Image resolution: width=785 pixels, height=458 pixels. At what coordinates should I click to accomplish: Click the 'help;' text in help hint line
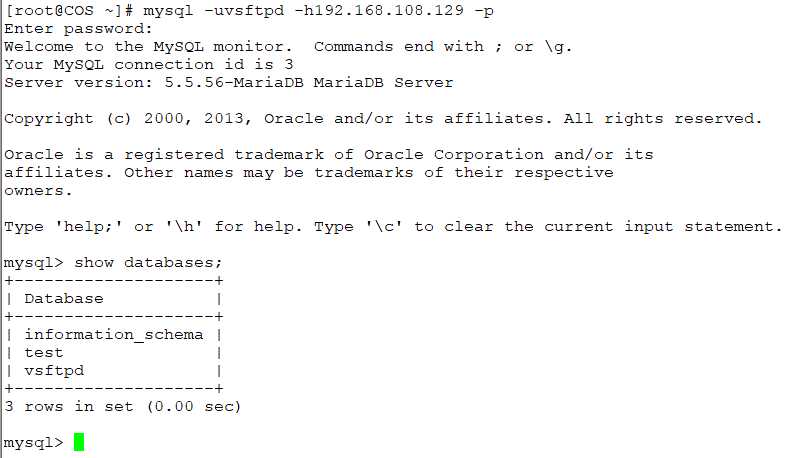point(89,226)
